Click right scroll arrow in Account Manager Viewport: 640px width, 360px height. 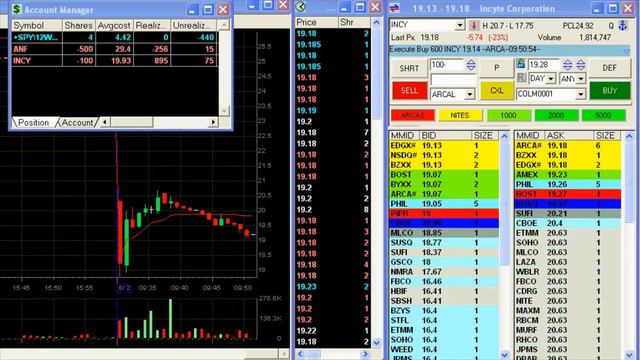point(213,122)
